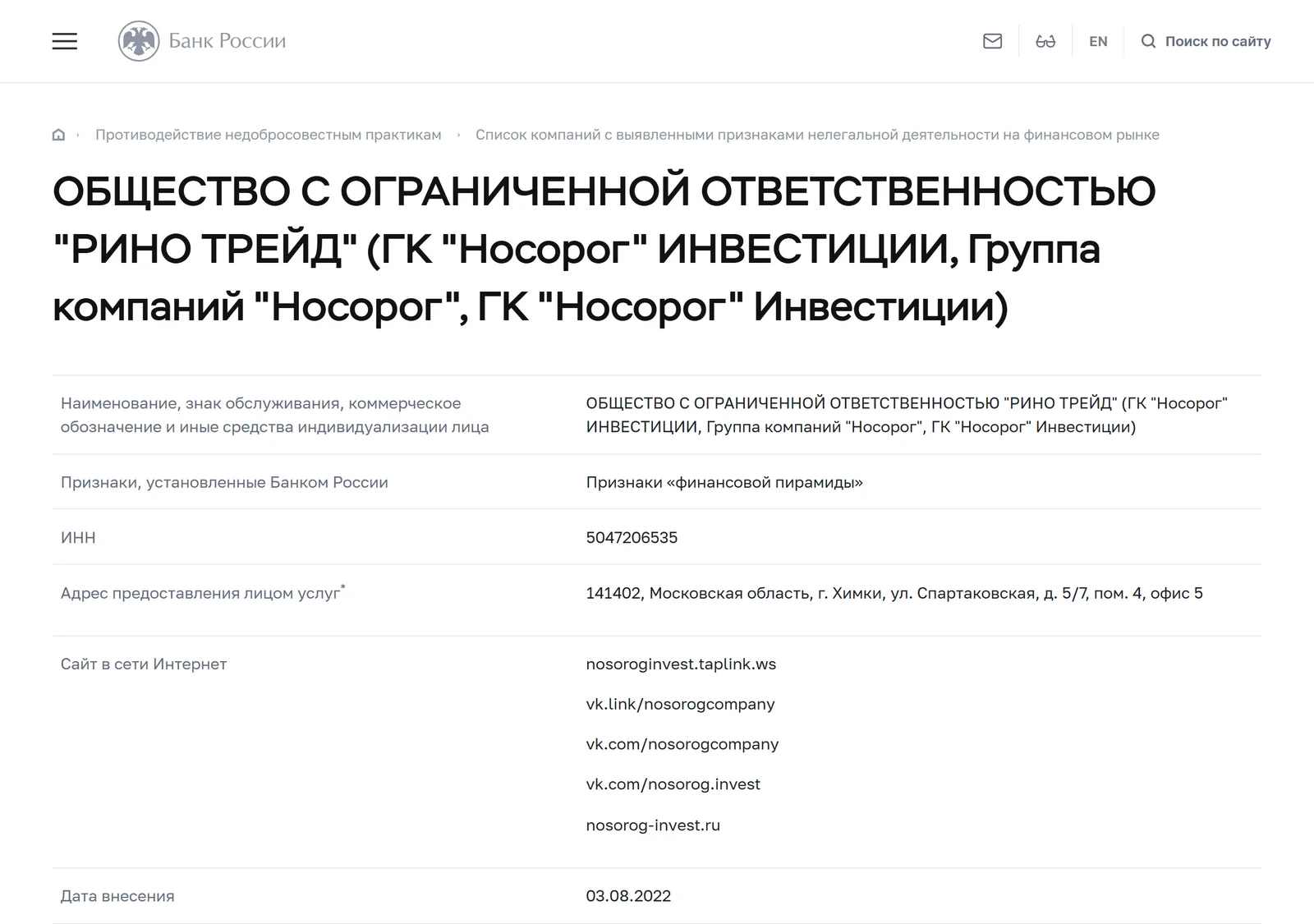Click Признаки, установленные Банком России label
The width and height of the screenshot is (1314, 924).
coord(224,482)
